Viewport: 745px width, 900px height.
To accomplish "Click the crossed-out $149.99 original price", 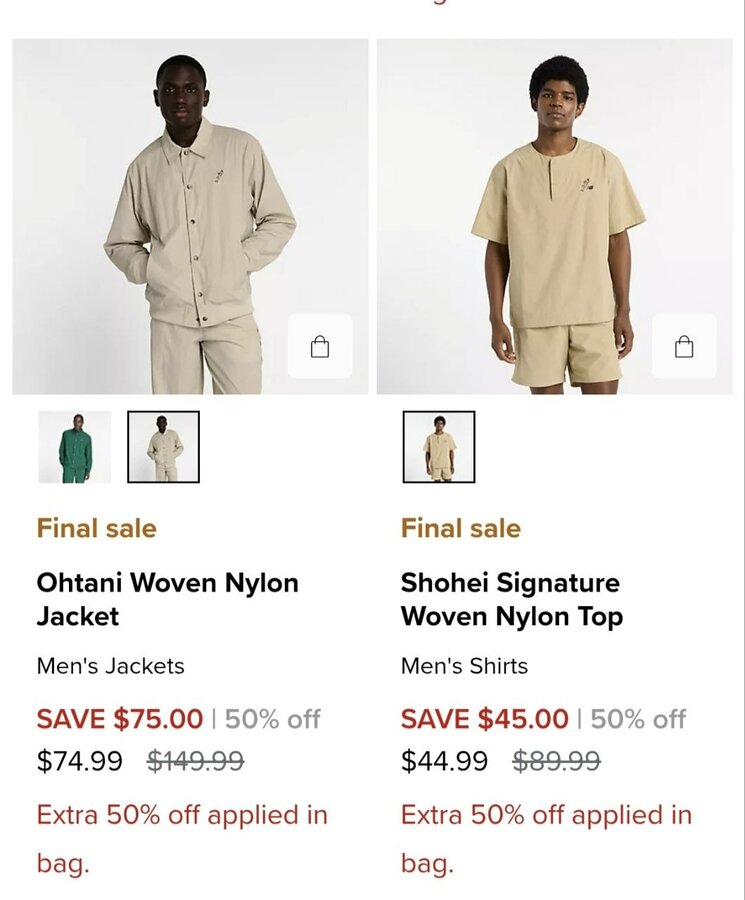I will 196,761.
